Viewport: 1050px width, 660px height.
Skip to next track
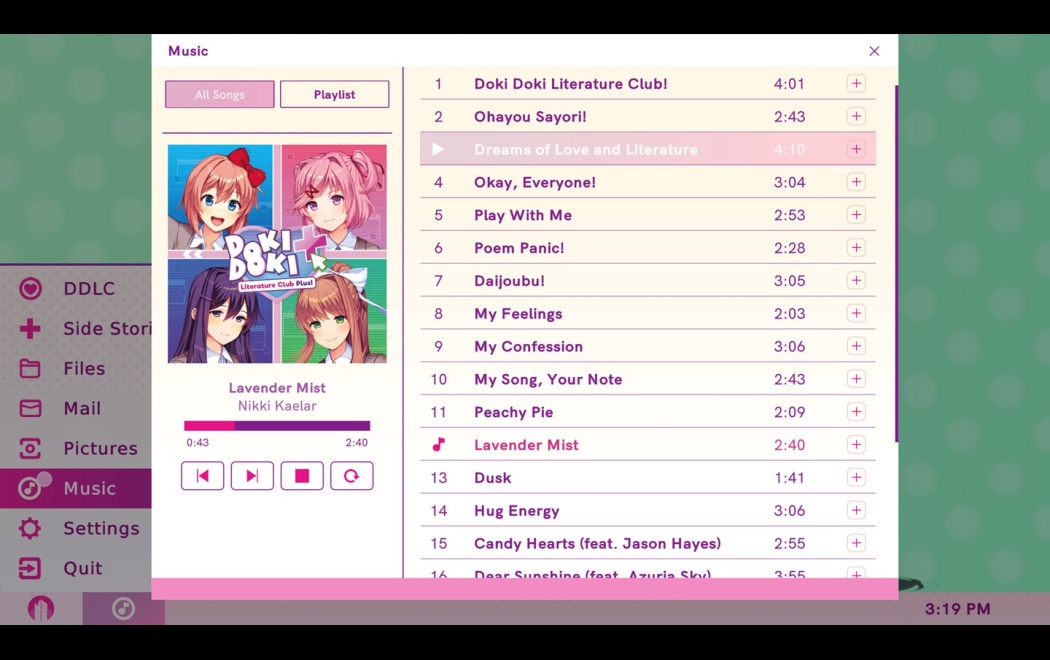pyautogui.click(x=252, y=476)
